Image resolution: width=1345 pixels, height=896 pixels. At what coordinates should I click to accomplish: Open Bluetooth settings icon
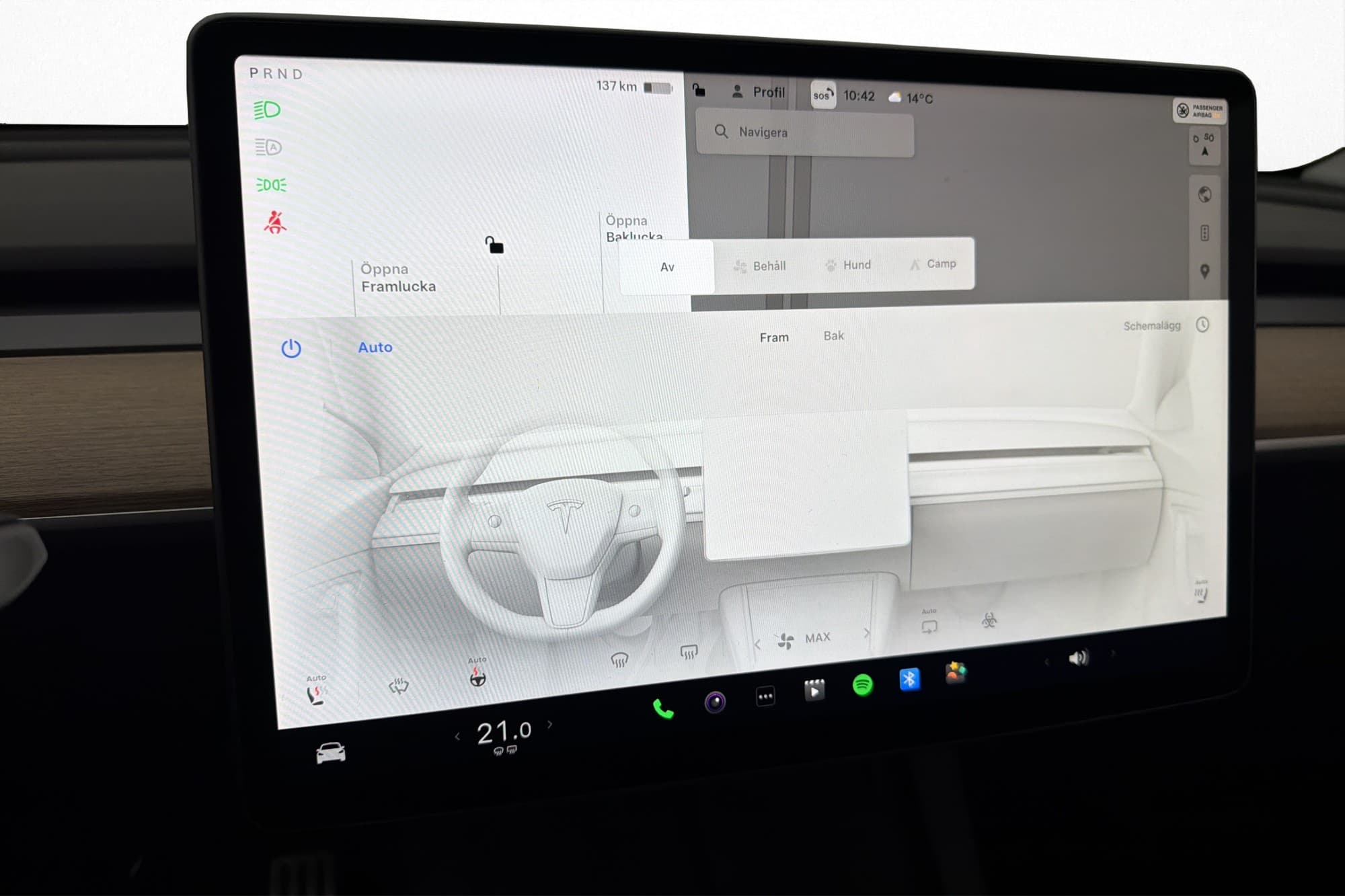click(909, 680)
